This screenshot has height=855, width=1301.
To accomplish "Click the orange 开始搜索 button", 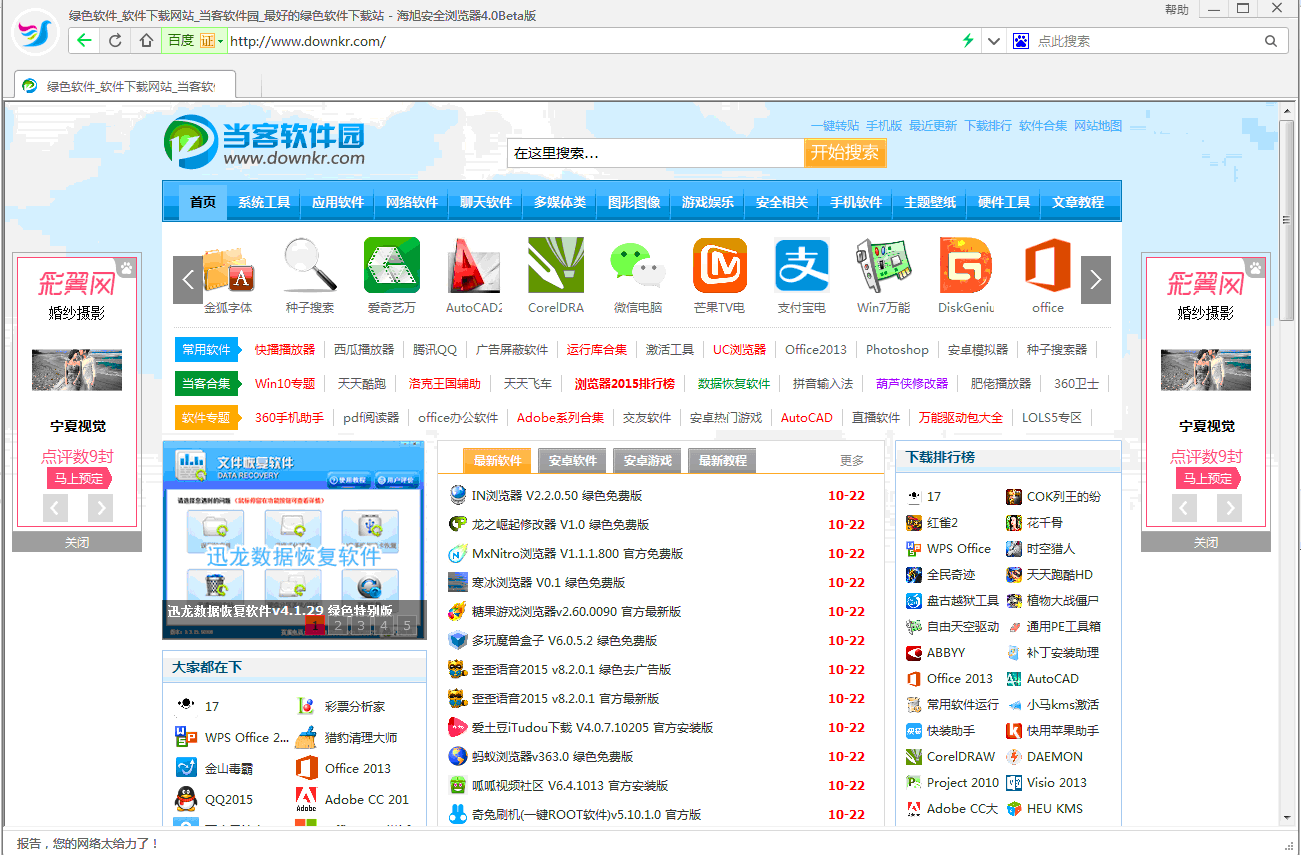I will coord(845,153).
